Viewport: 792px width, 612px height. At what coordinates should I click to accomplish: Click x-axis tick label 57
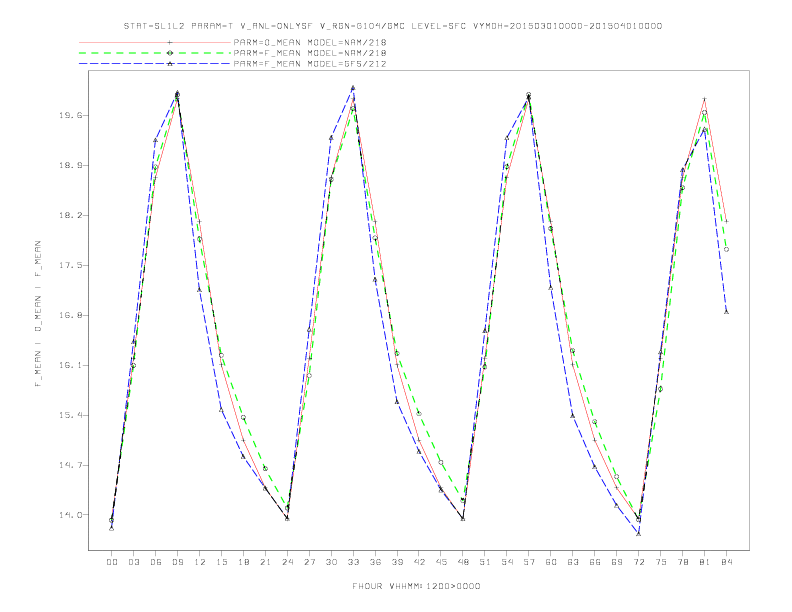click(x=529, y=562)
